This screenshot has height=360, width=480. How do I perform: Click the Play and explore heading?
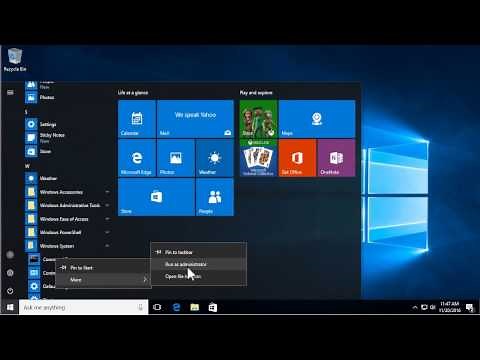(x=256, y=92)
